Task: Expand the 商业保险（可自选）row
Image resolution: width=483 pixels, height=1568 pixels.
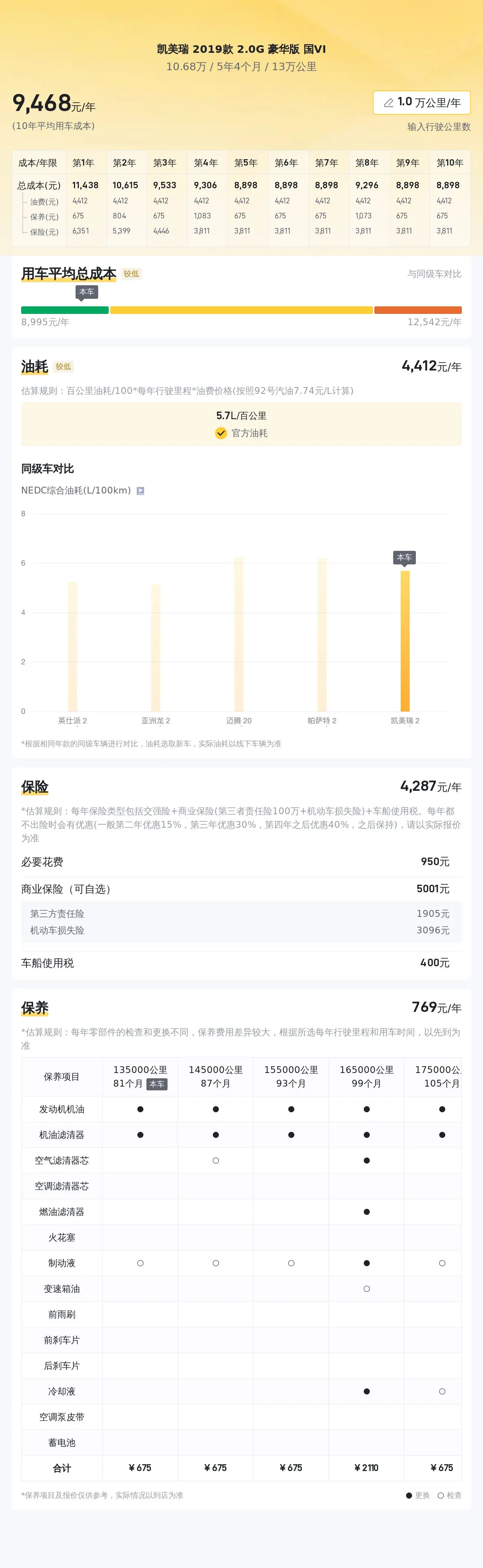Action: click(x=241, y=889)
